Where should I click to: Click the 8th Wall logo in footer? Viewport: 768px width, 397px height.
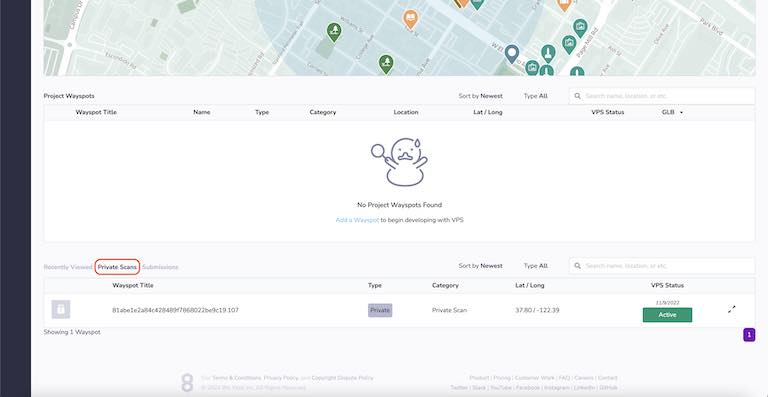click(x=187, y=382)
